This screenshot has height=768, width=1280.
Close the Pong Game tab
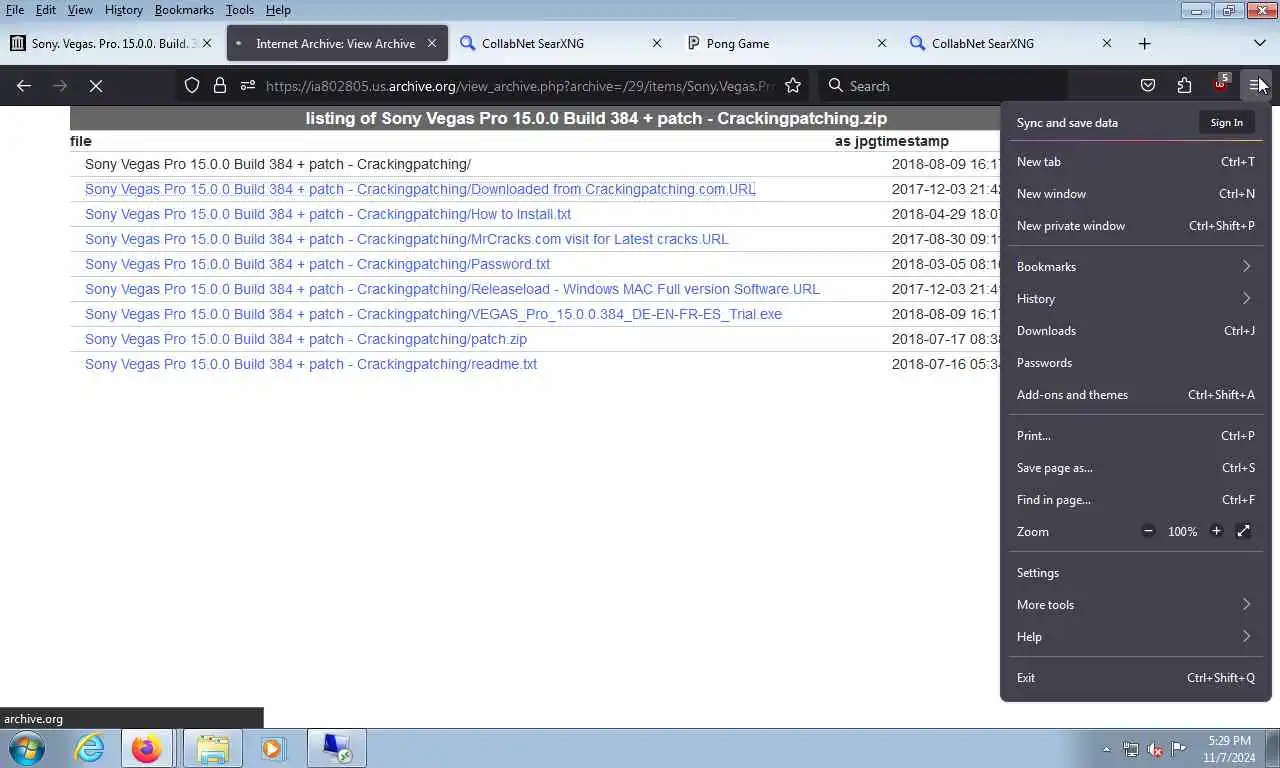(882, 43)
